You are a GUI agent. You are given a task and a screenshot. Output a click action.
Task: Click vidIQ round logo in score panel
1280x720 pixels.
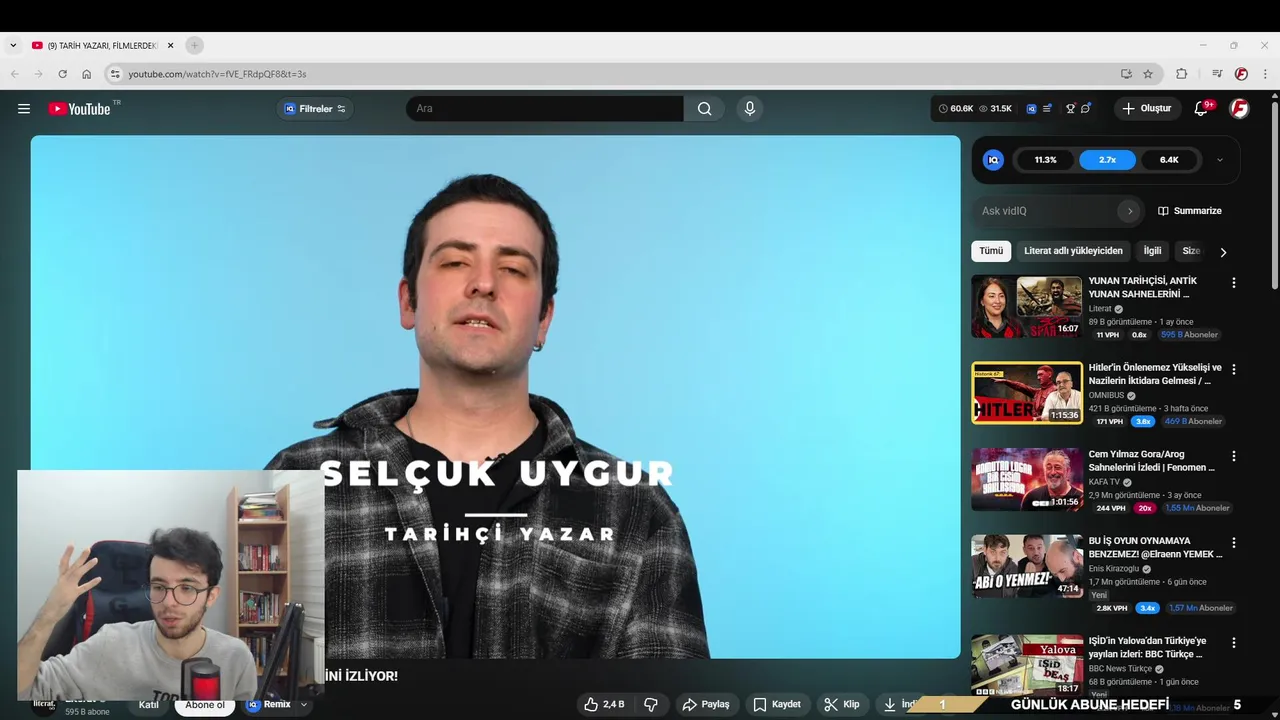coord(993,160)
